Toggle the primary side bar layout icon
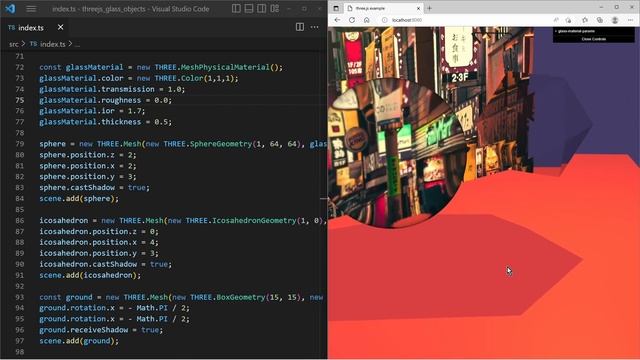The width and height of the screenshot is (640, 360). [236, 9]
